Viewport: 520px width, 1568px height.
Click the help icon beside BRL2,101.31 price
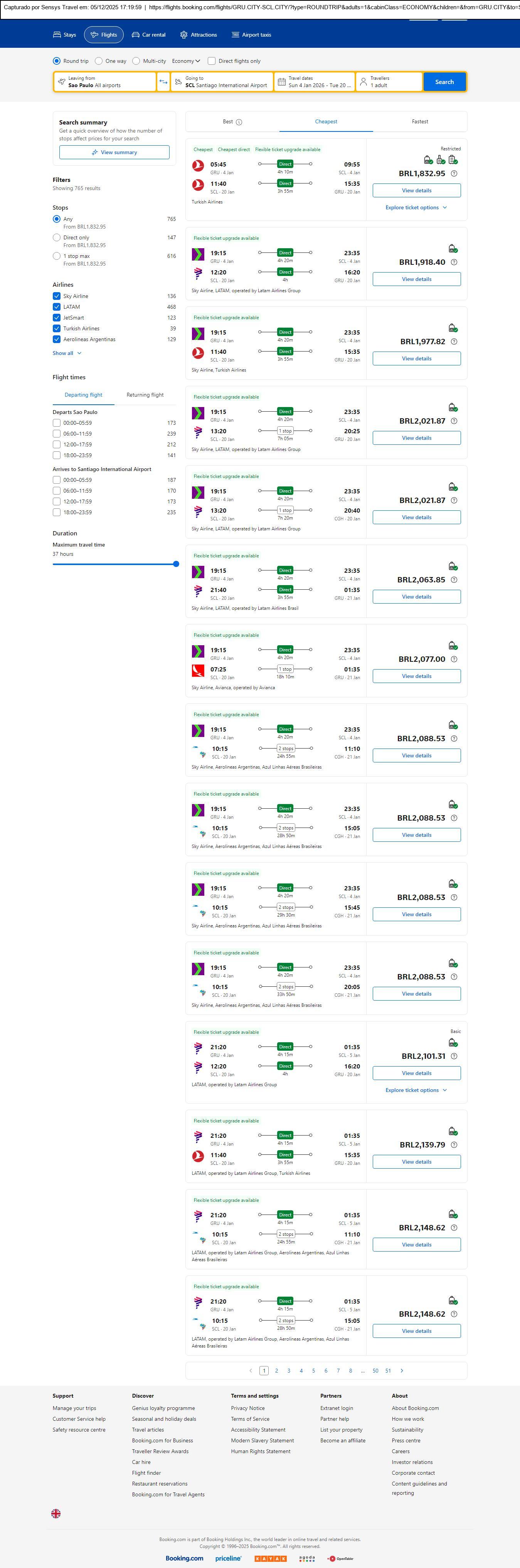point(454,1056)
